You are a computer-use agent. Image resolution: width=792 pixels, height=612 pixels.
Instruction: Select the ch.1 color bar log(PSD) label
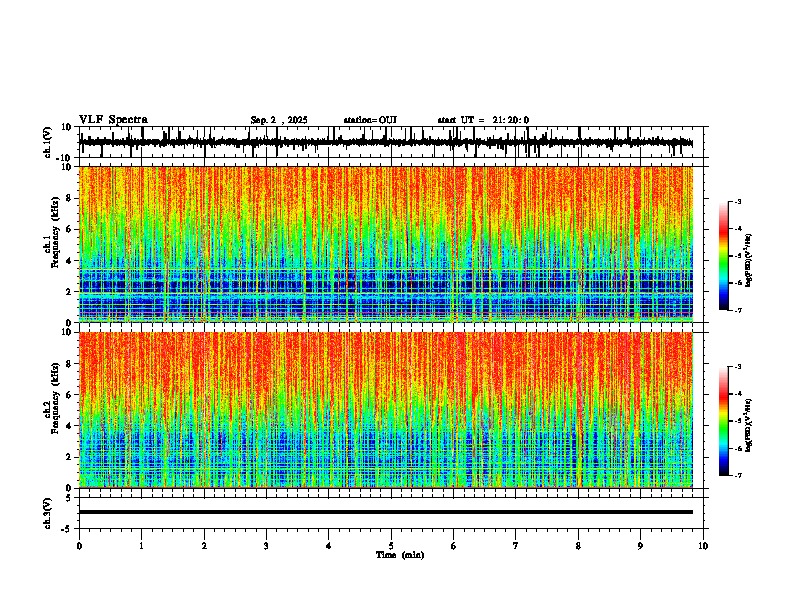(x=748, y=260)
